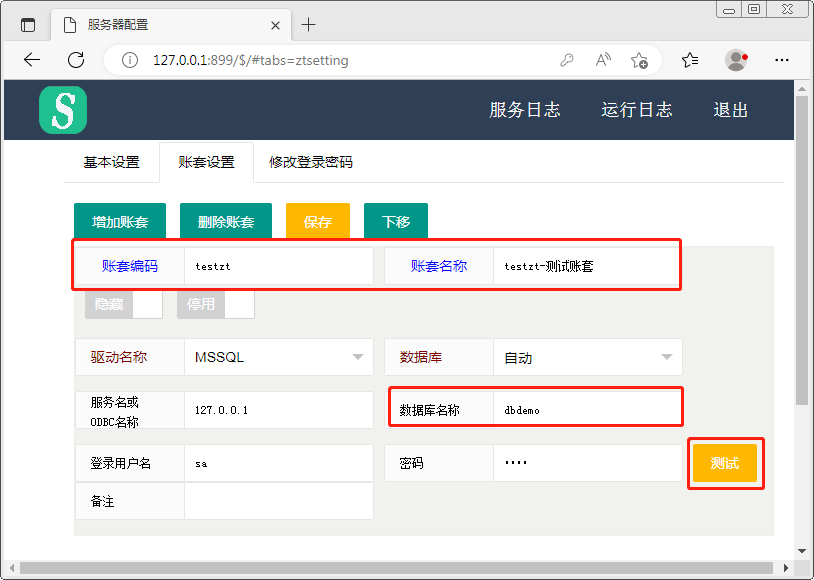Open saved passwords key icon

[x=567, y=60]
